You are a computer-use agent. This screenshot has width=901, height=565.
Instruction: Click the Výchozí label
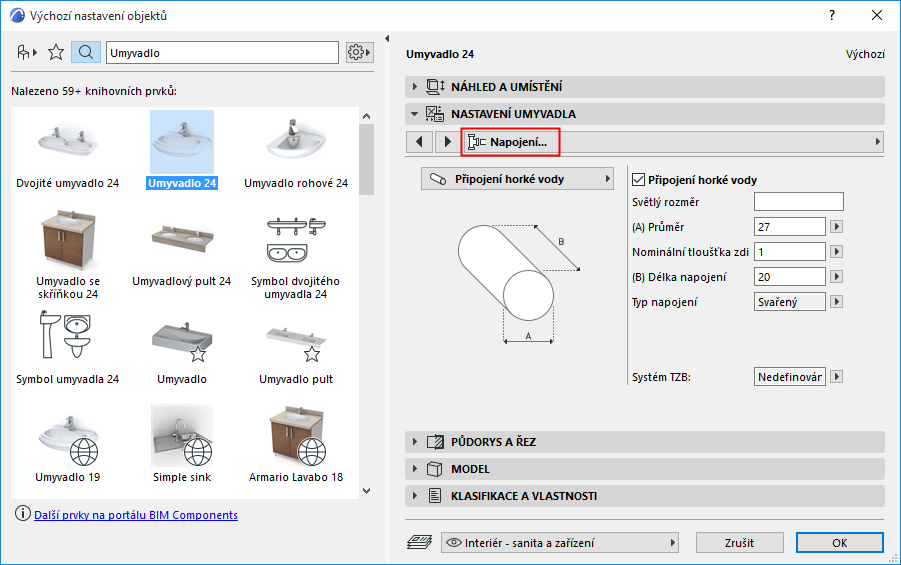pos(865,54)
